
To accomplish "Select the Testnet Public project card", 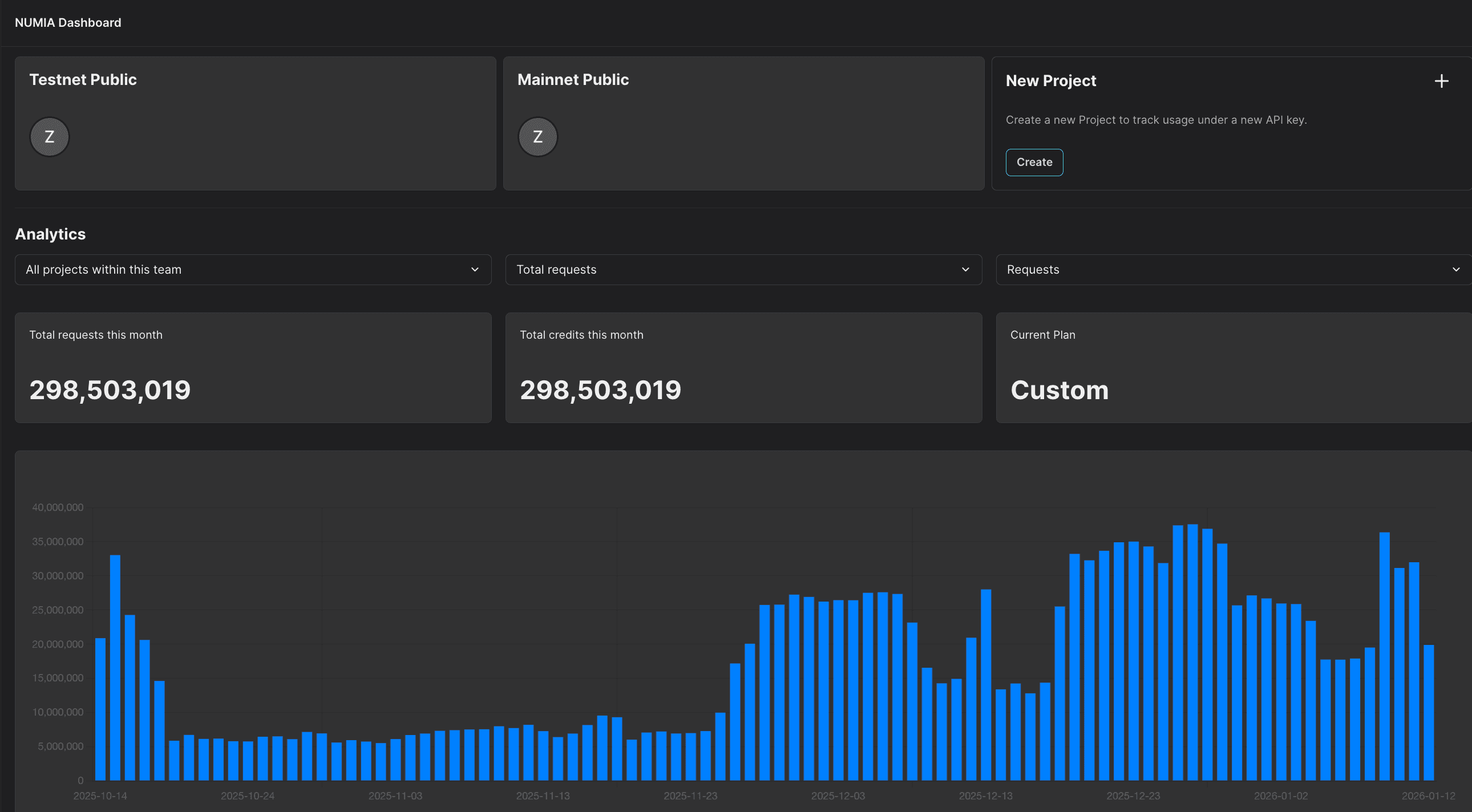I will [255, 123].
